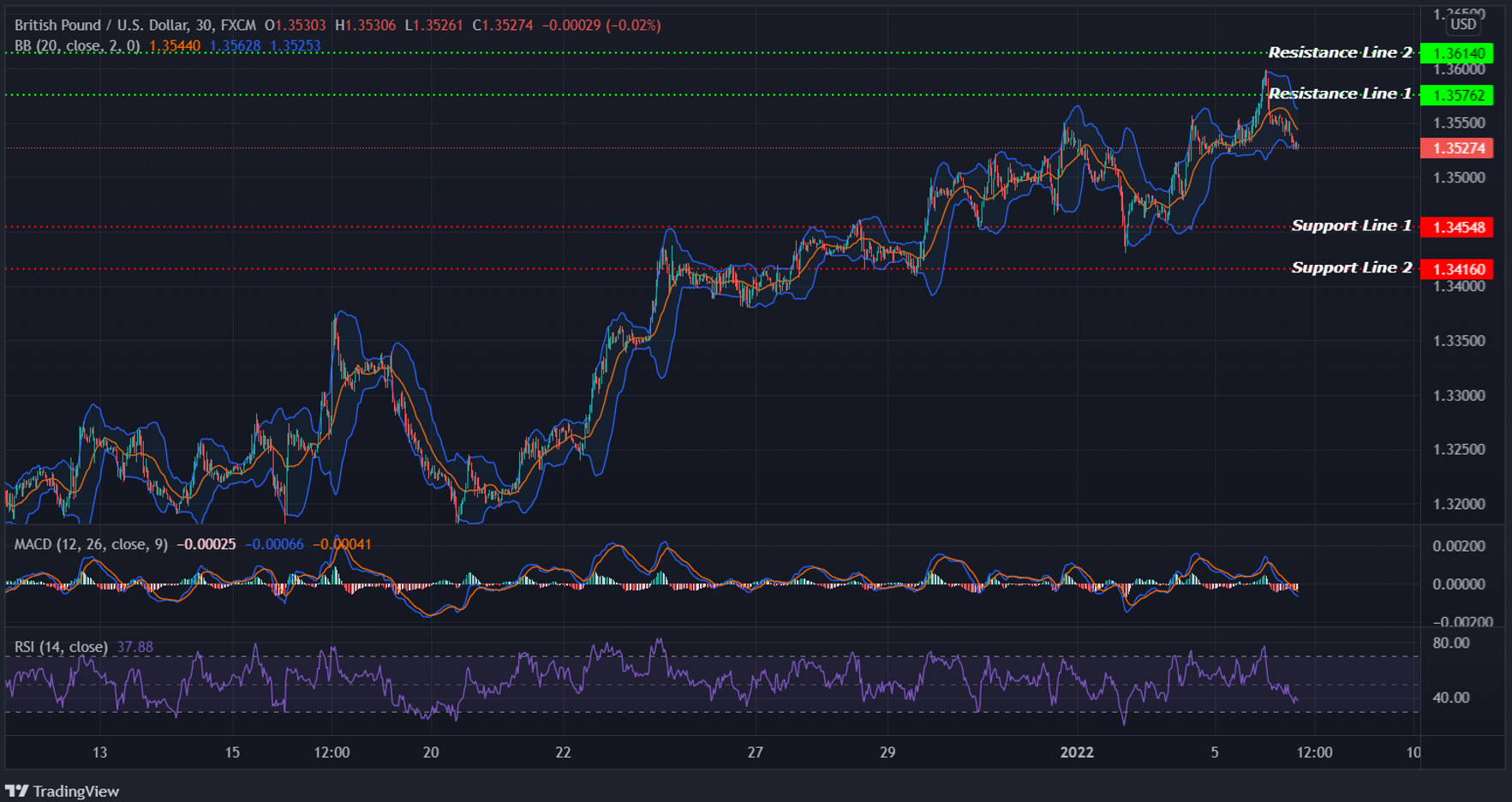The width and height of the screenshot is (1512, 802).
Task: Select the USD currency button on price scale
Action: (x=1461, y=24)
